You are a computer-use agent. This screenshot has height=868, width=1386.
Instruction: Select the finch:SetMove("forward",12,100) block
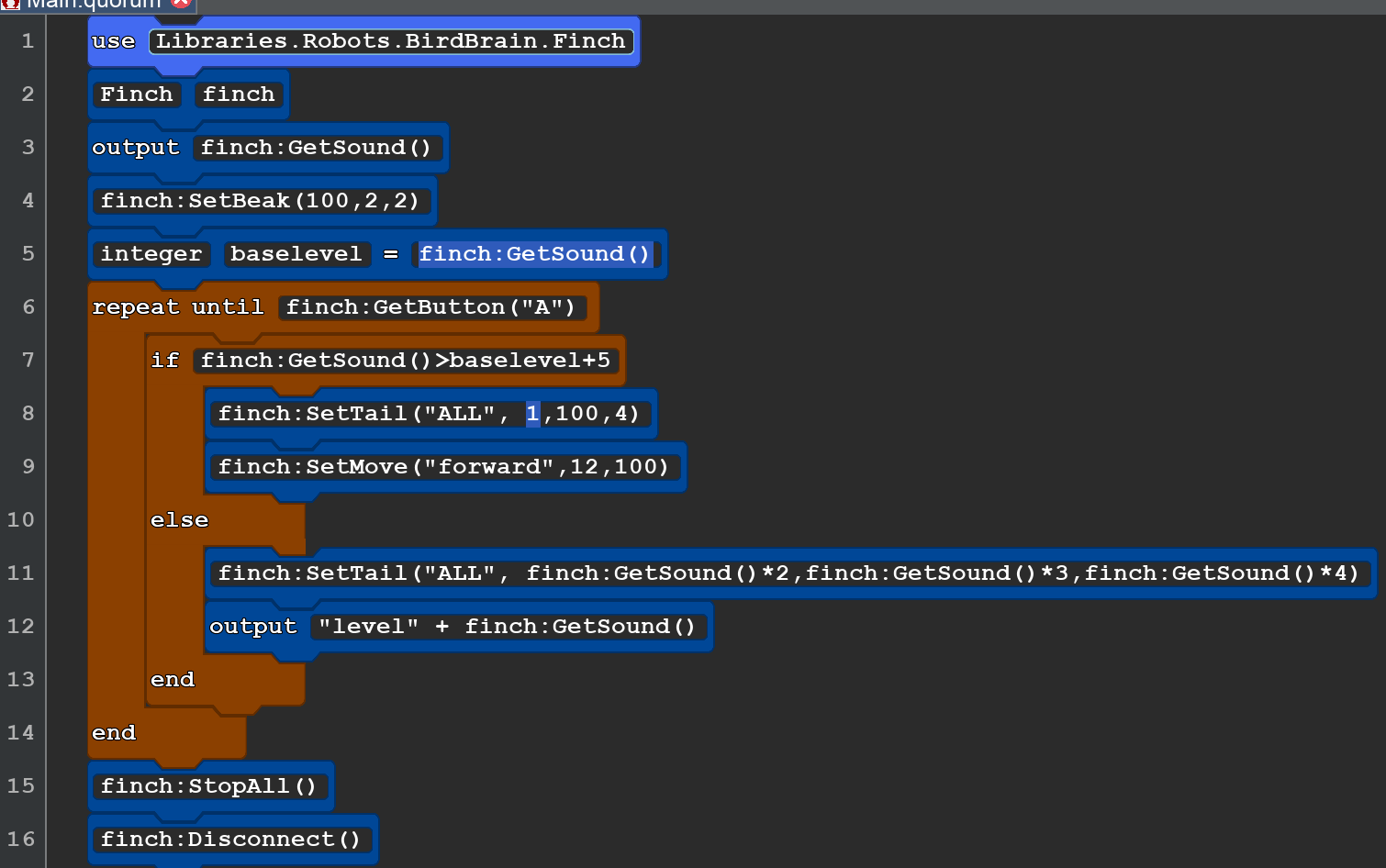click(x=444, y=466)
